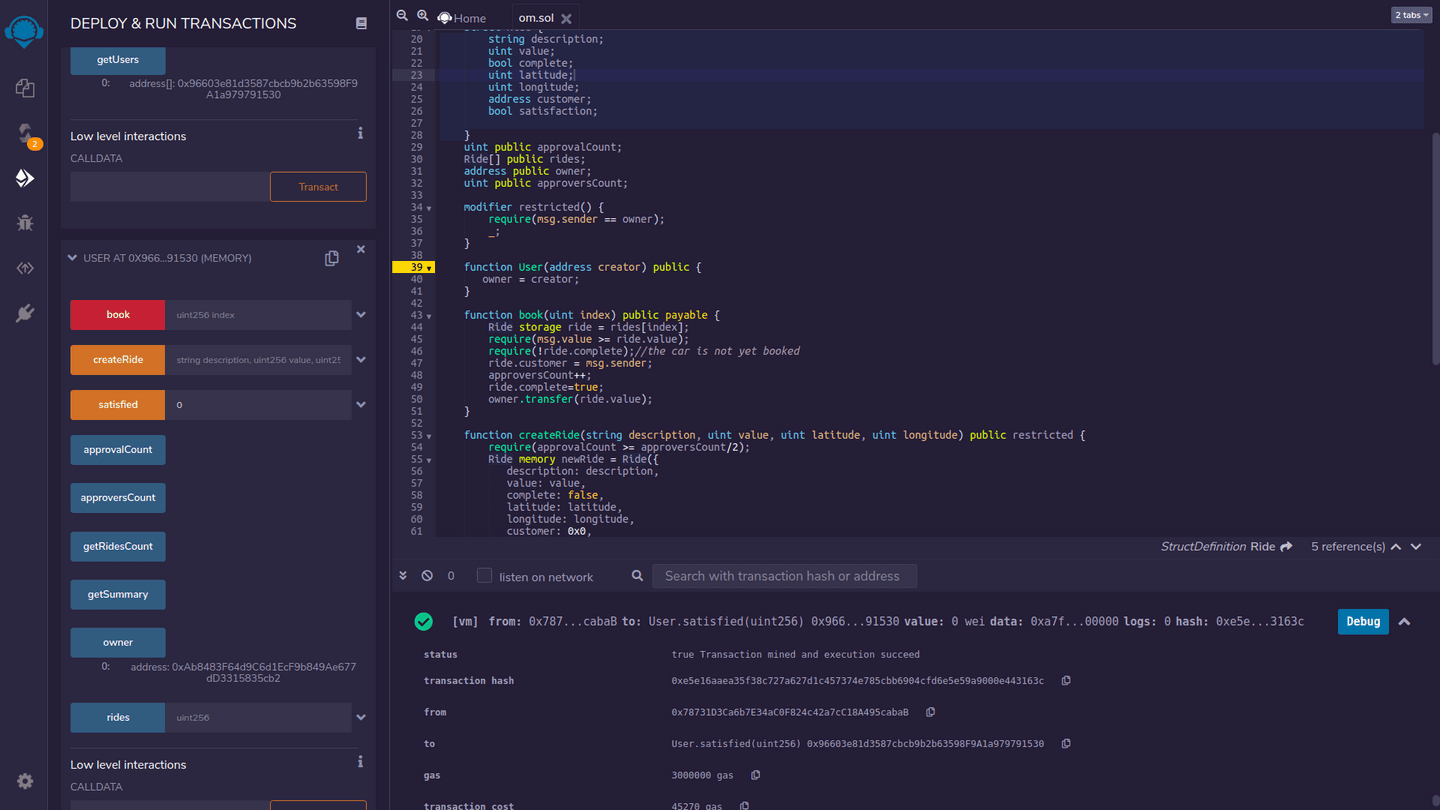1440x810 pixels.
Task: Click the successful transaction green check
Action: (x=424, y=622)
